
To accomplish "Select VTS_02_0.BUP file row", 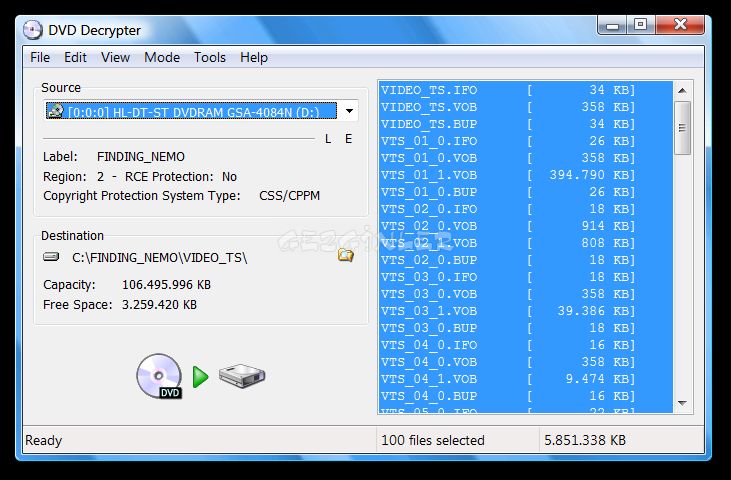I will (526, 260).
